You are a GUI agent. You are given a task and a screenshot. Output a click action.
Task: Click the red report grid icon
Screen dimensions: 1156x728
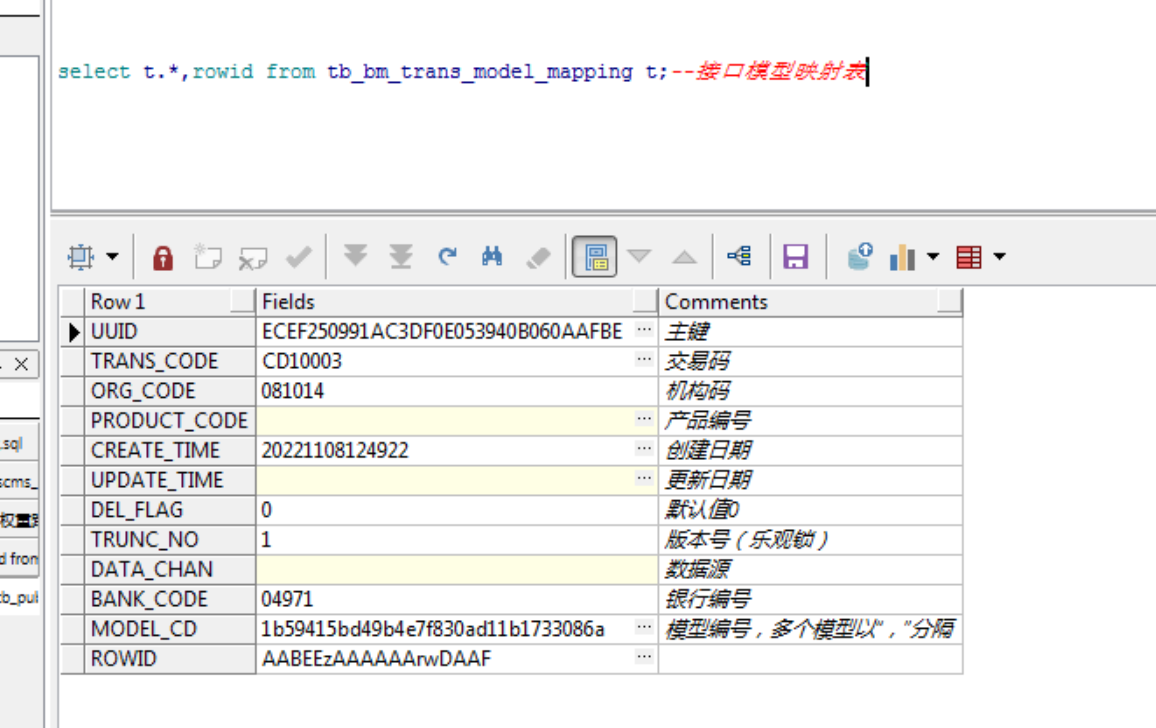968,257
